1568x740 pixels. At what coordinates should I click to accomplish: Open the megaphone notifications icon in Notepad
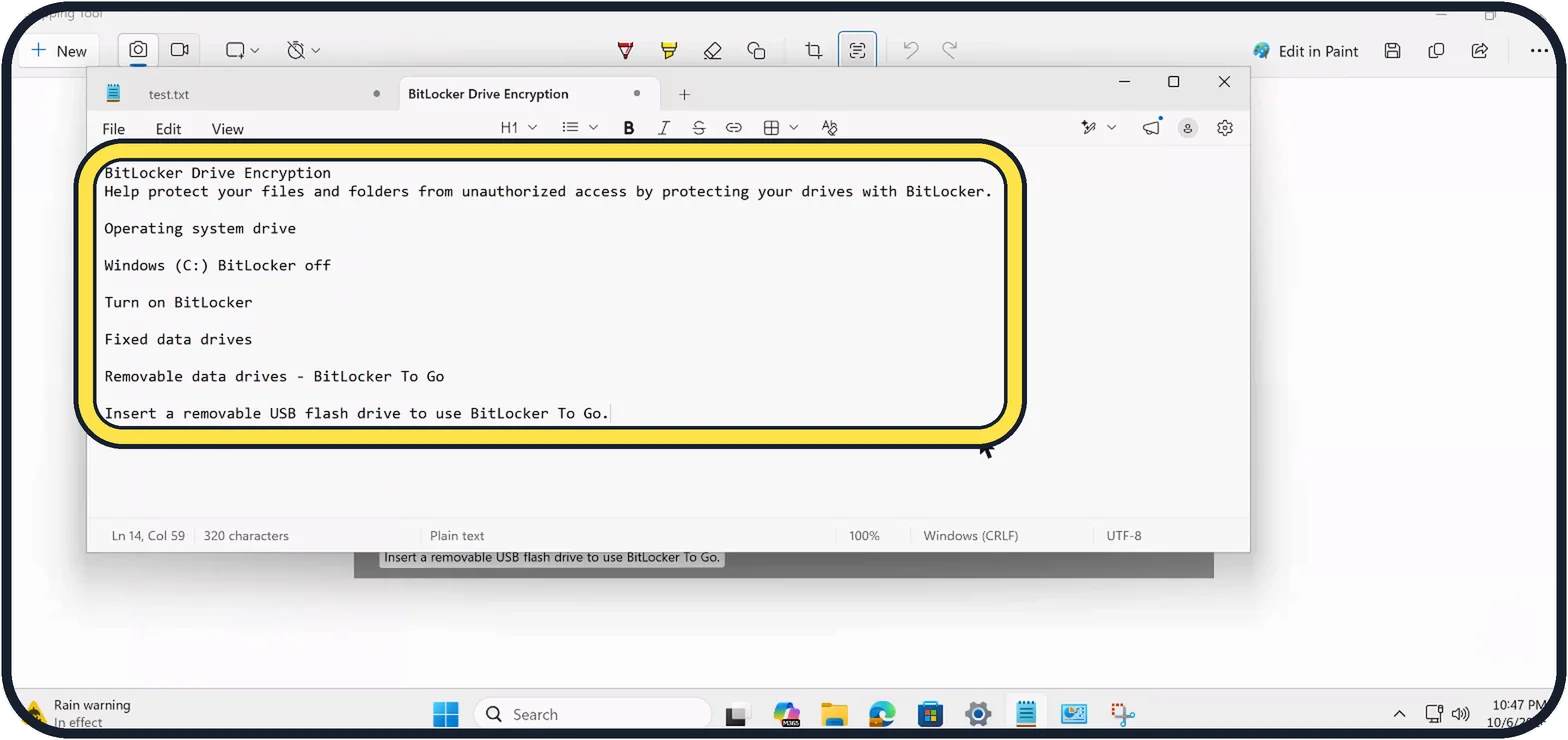click(x=1152, y=128)
